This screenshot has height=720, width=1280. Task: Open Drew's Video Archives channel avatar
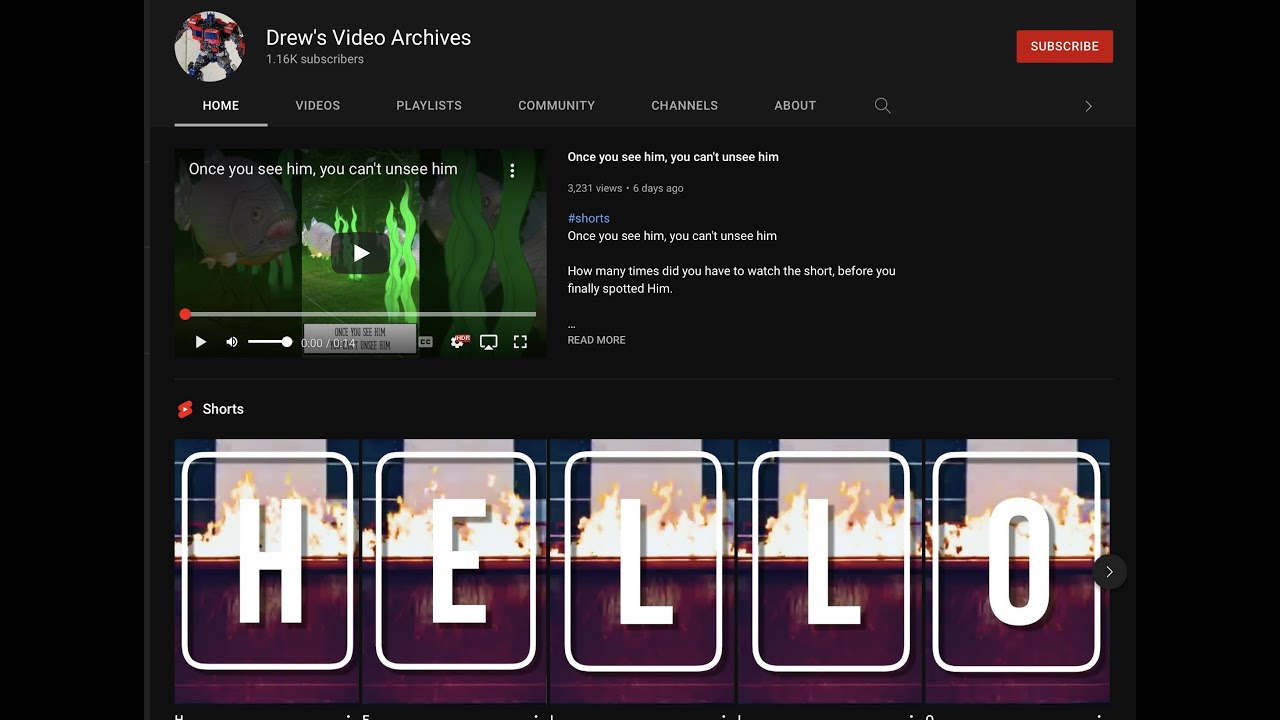tap(210, 46)
